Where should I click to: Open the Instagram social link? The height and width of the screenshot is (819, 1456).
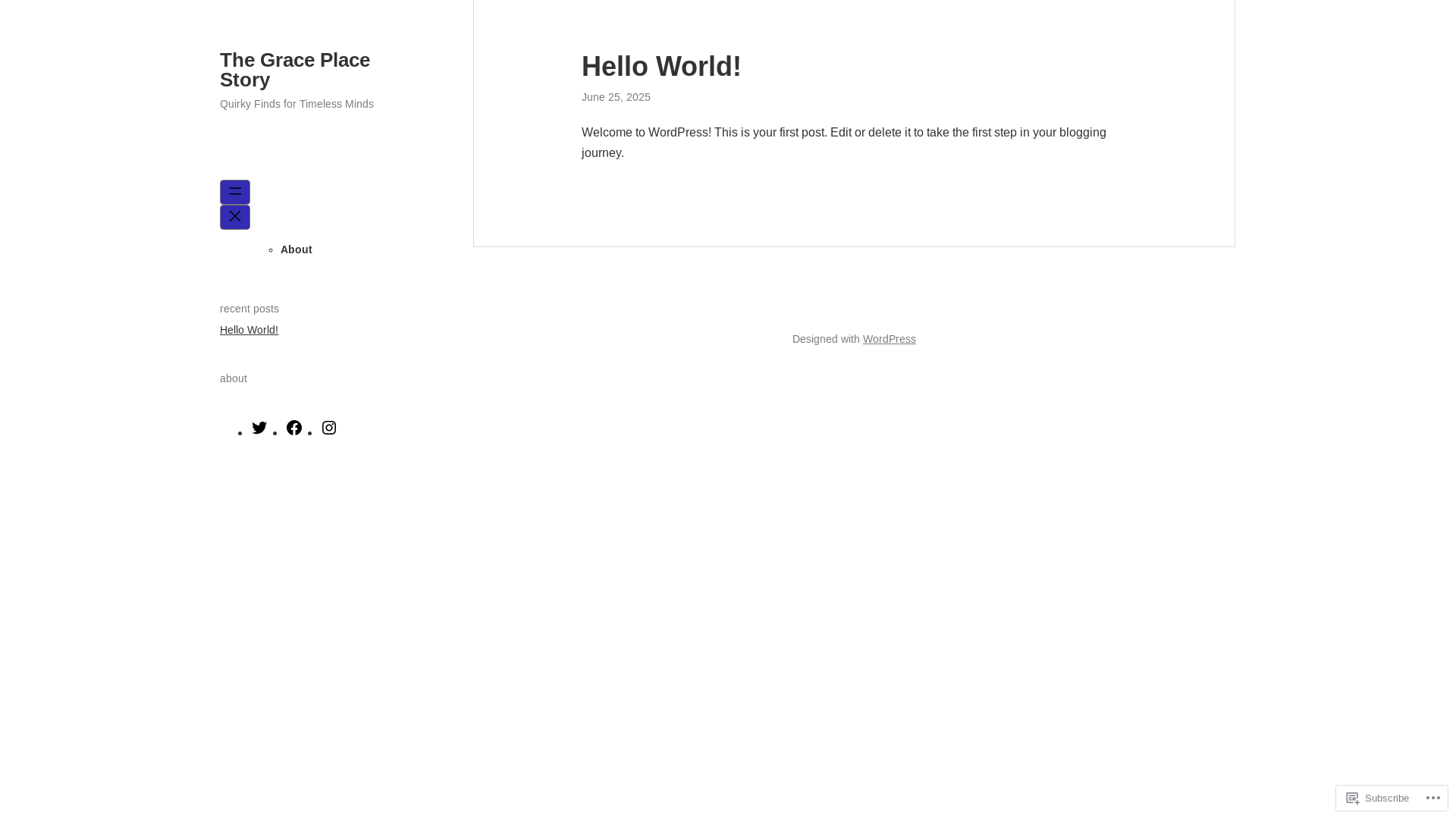tap(329, 428)
